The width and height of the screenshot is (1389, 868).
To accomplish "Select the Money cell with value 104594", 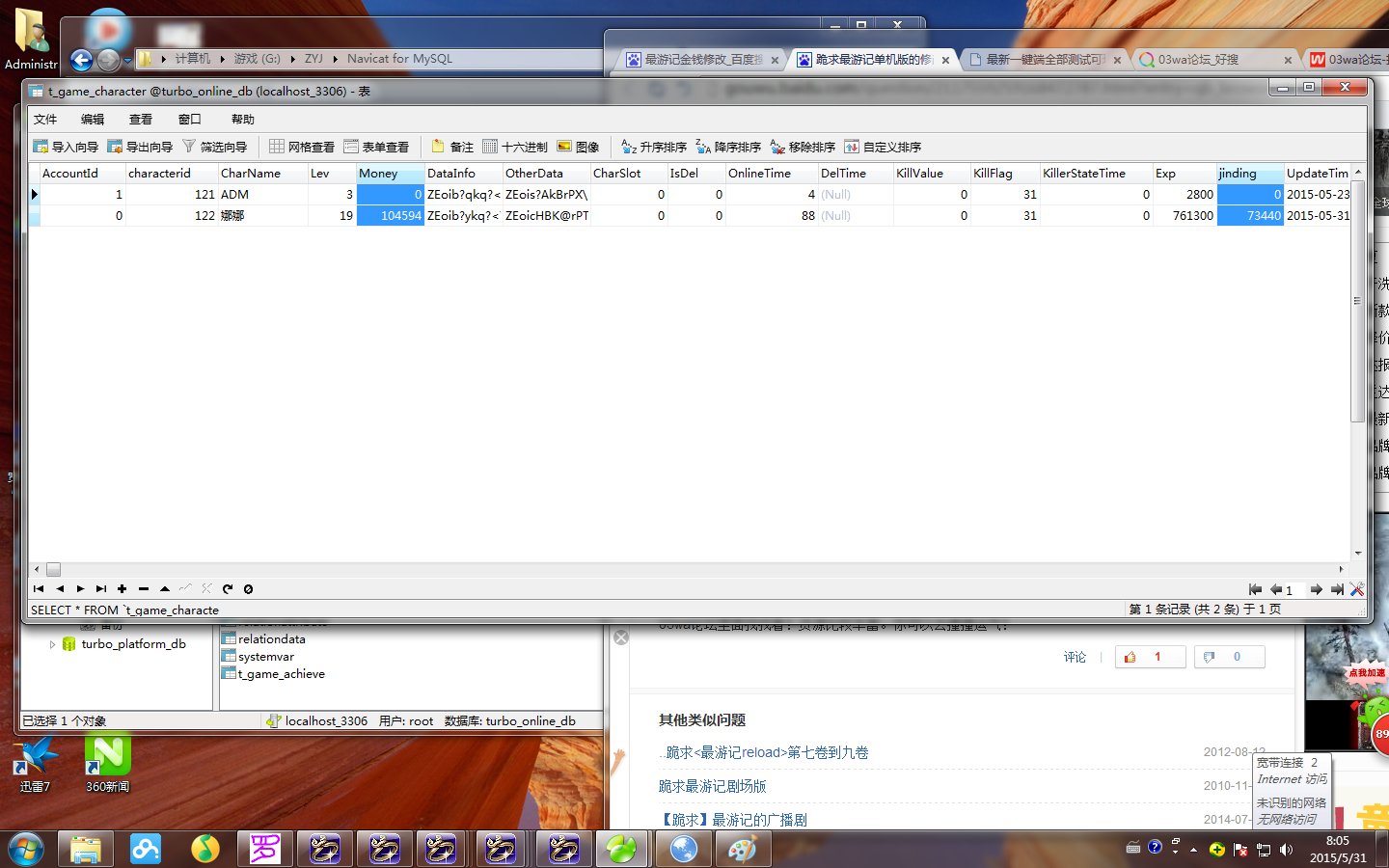I will point(390,216).
